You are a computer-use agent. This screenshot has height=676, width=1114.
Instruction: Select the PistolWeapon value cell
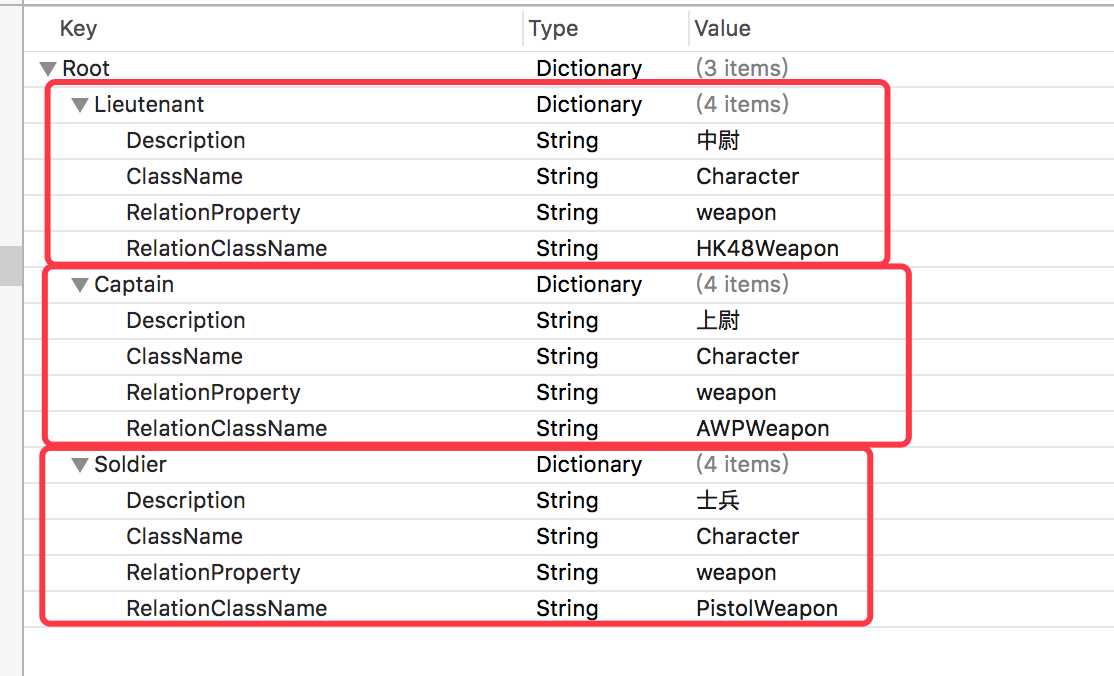(x=767, y=608)
